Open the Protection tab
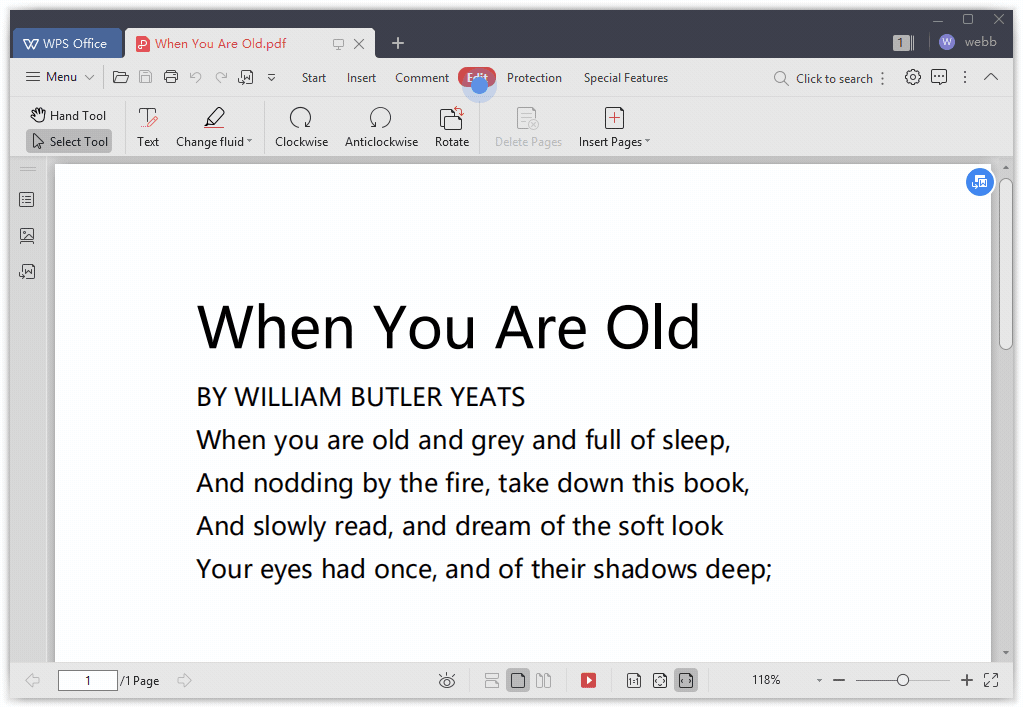 534,77
